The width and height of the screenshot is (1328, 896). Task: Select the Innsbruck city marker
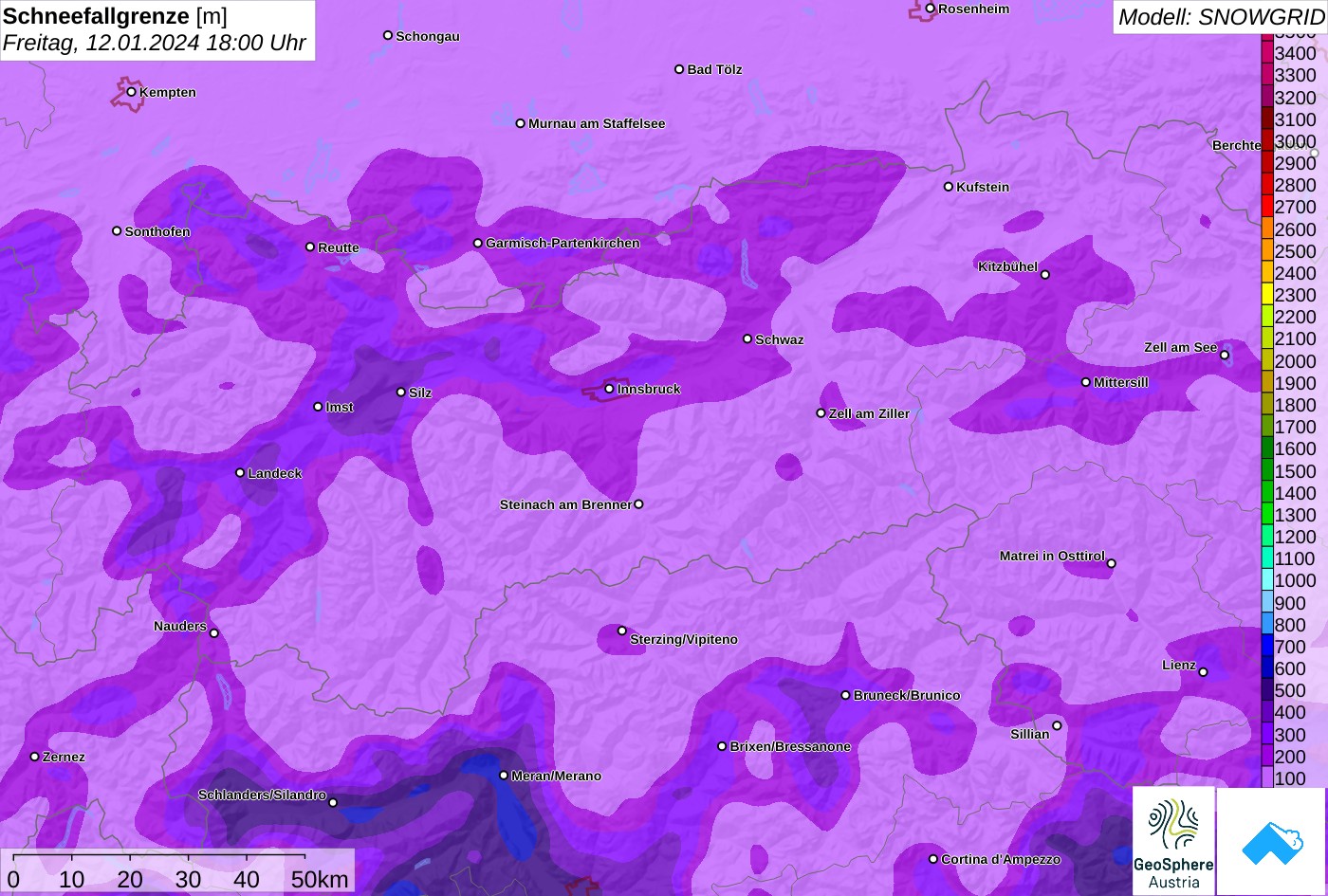pos(609,389)
